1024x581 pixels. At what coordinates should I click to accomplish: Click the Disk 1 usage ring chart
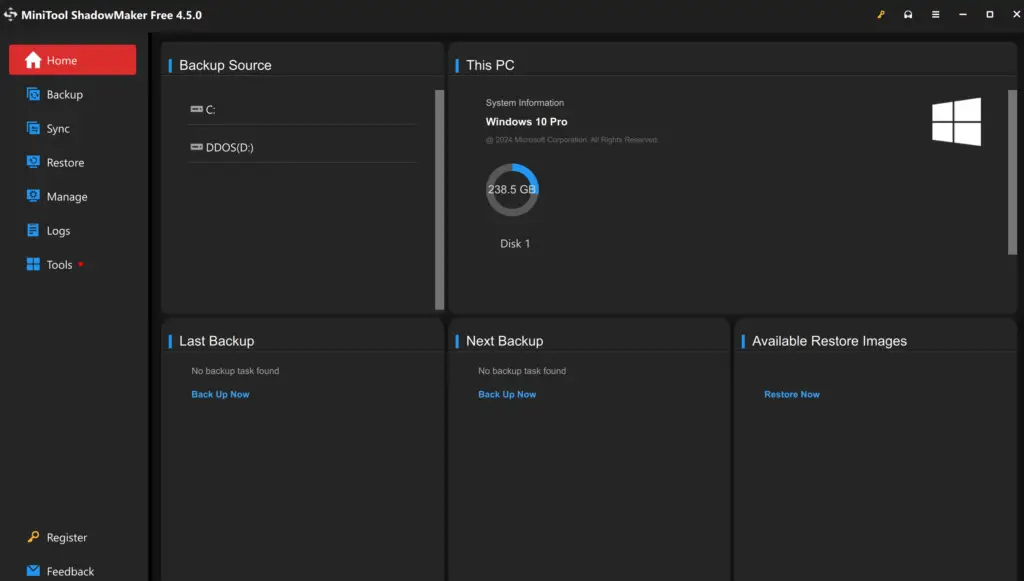[512, 190]
